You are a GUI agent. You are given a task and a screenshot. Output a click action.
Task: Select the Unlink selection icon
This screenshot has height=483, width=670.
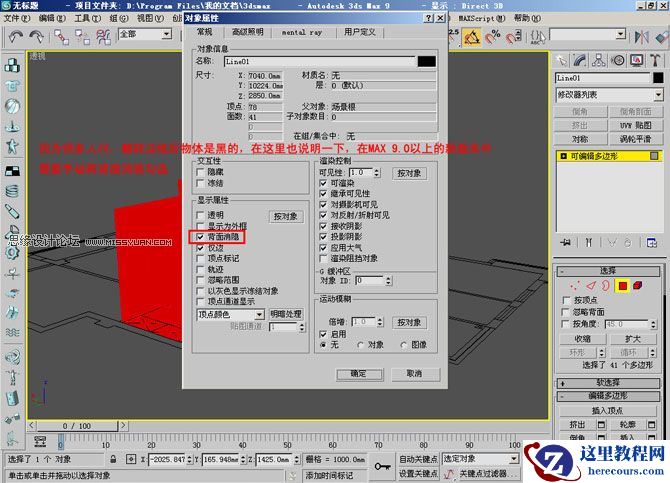point(82,37)
